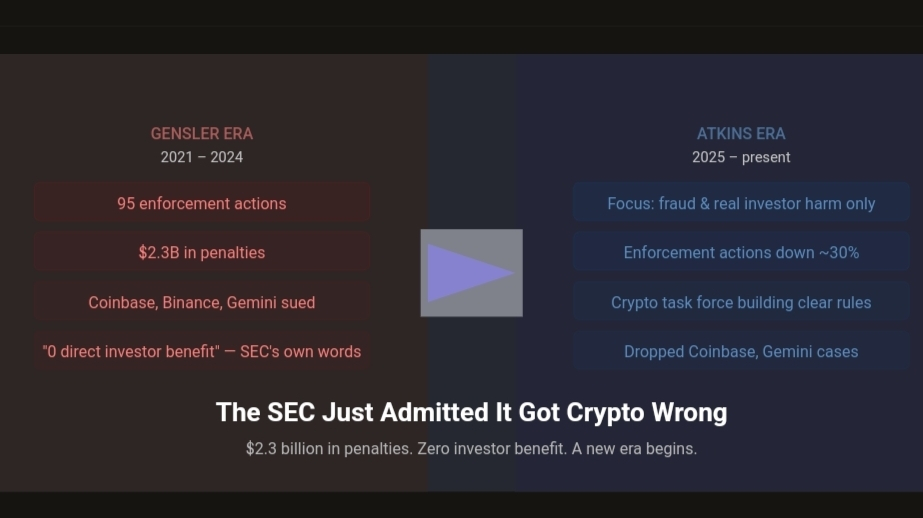
Task: Play the video with the center play button
Action: click(472, 273)
